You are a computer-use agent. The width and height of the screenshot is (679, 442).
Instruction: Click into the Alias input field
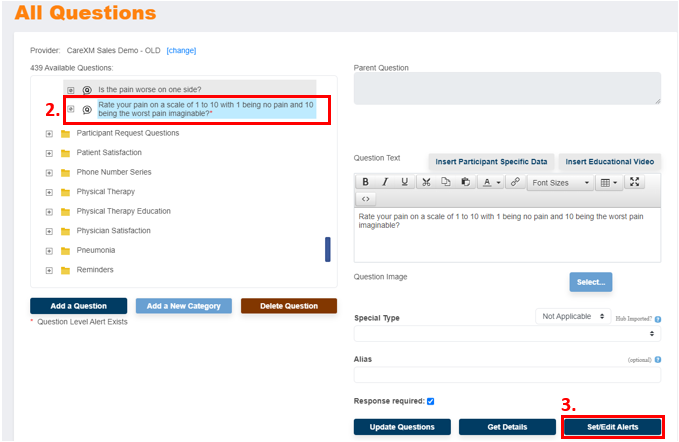(507, 374)
